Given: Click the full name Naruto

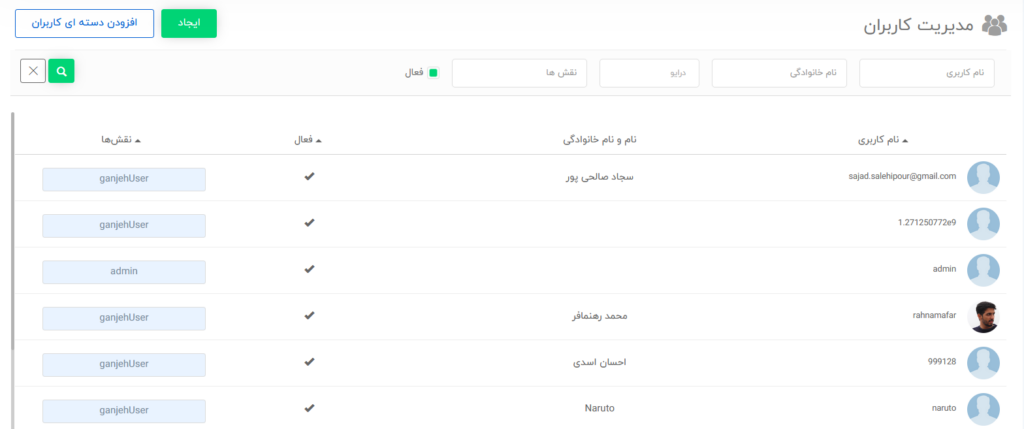Looking at the screenshot, I should (x=599, y=408).
